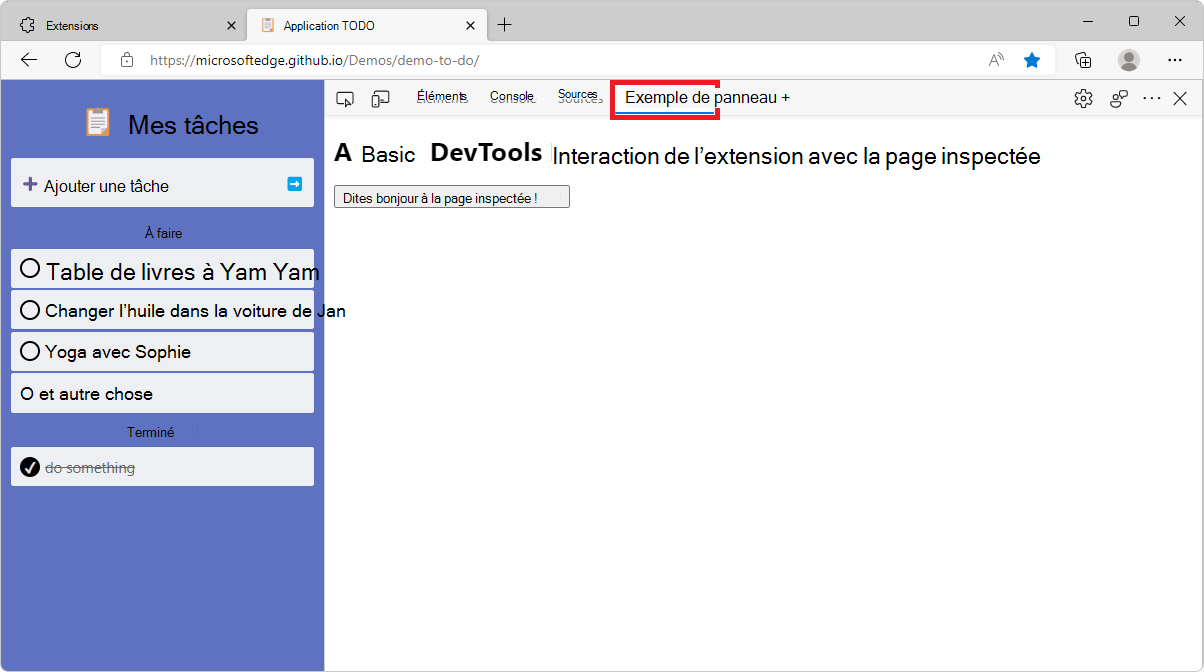The image size is (1204, 672).
Task: Add the page to favorites with the star
Action: pos(1032,60)
